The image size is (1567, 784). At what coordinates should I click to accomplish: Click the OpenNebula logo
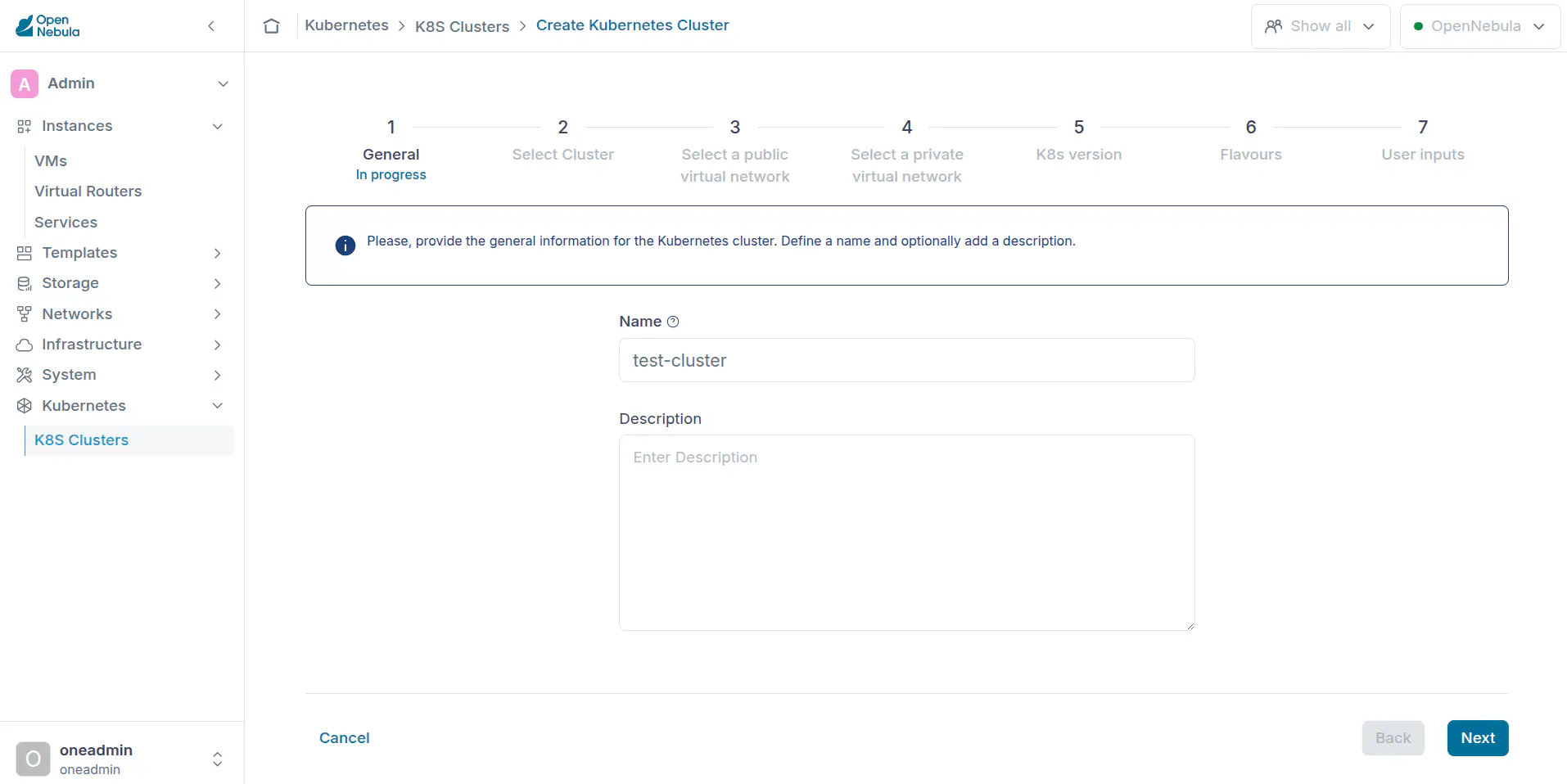[x=47, y=26]
